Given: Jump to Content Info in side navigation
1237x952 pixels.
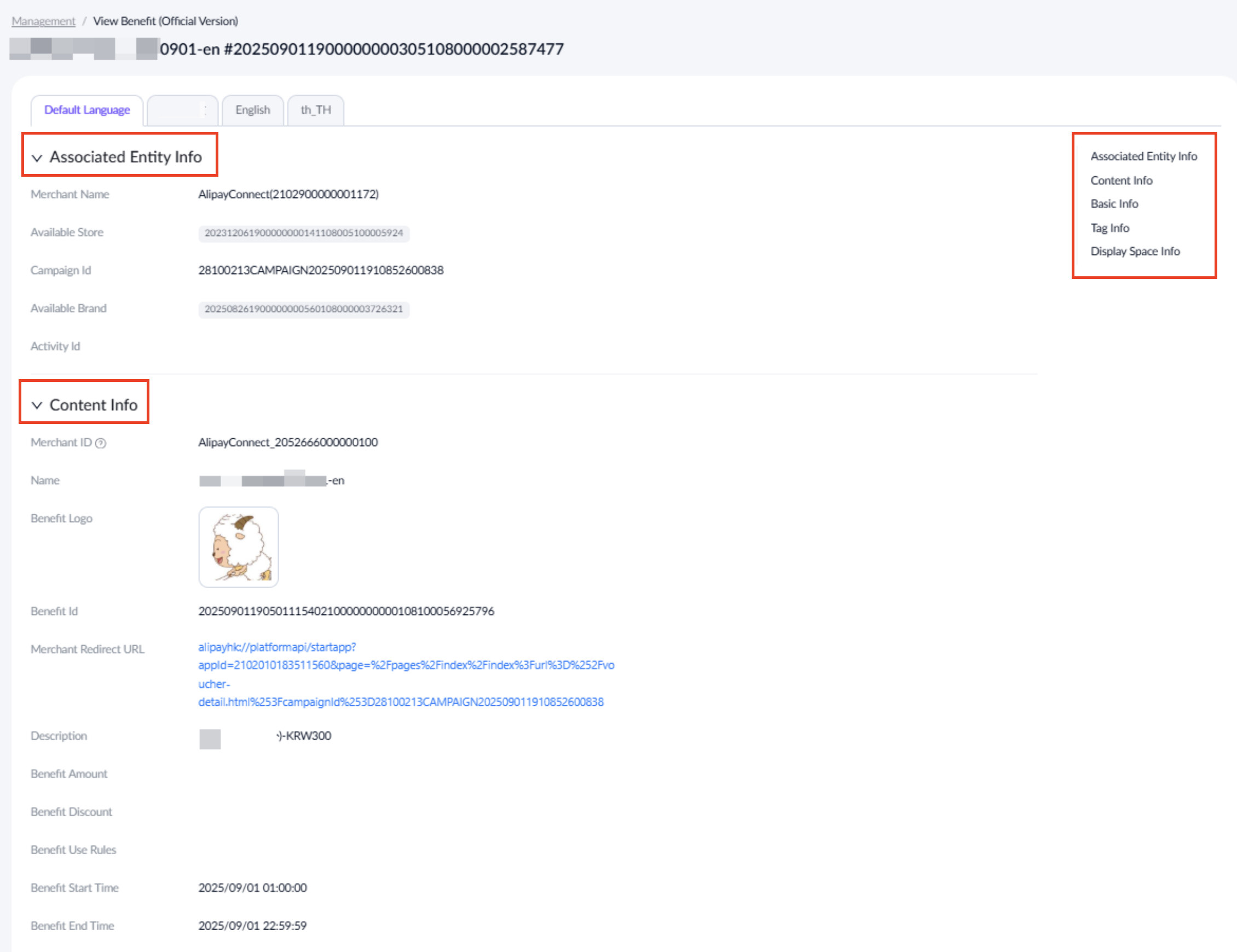Looking at the screenshot, I should tap(1121, 180).
